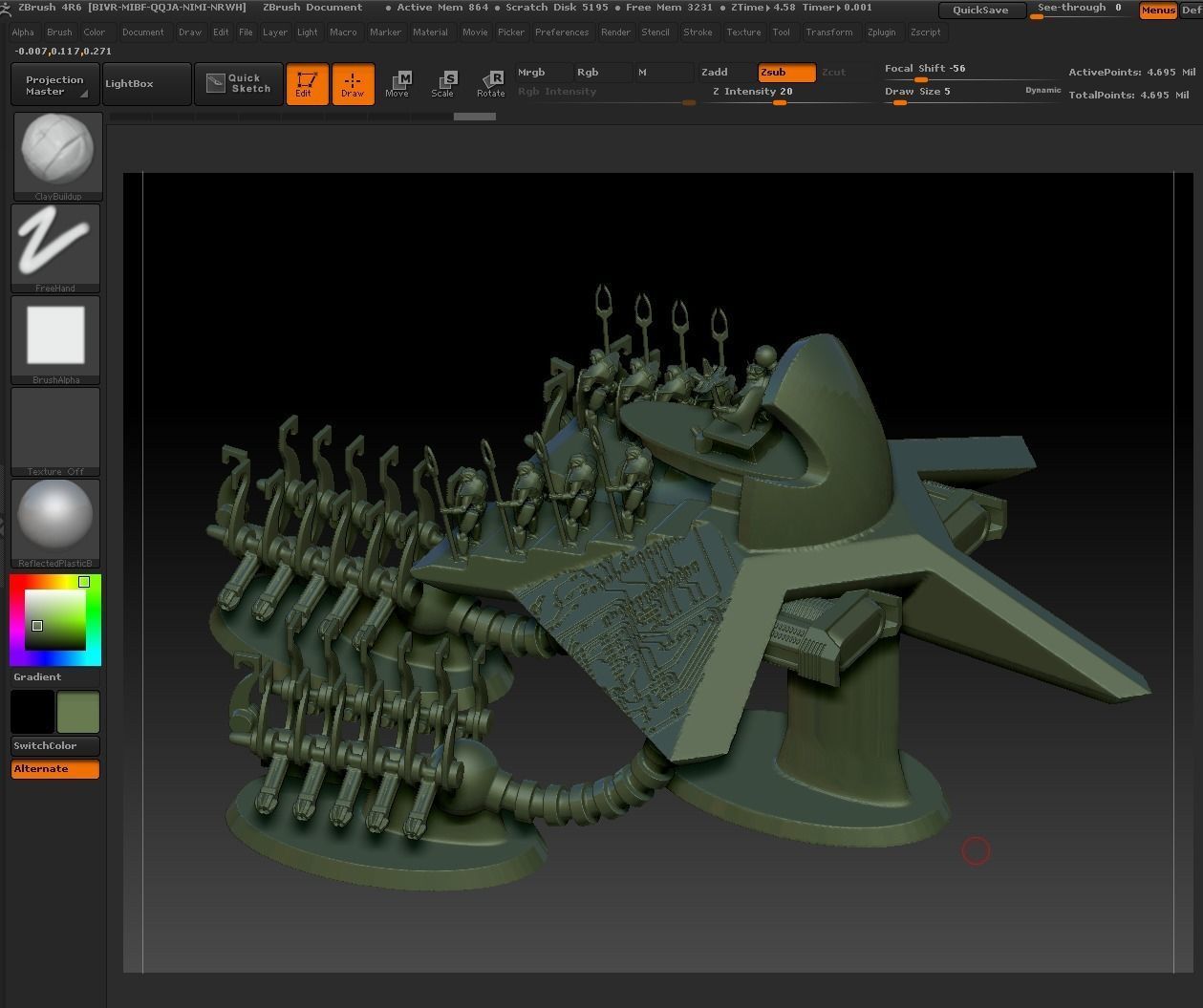Open the Macro menu

click(x=343, y=32)
